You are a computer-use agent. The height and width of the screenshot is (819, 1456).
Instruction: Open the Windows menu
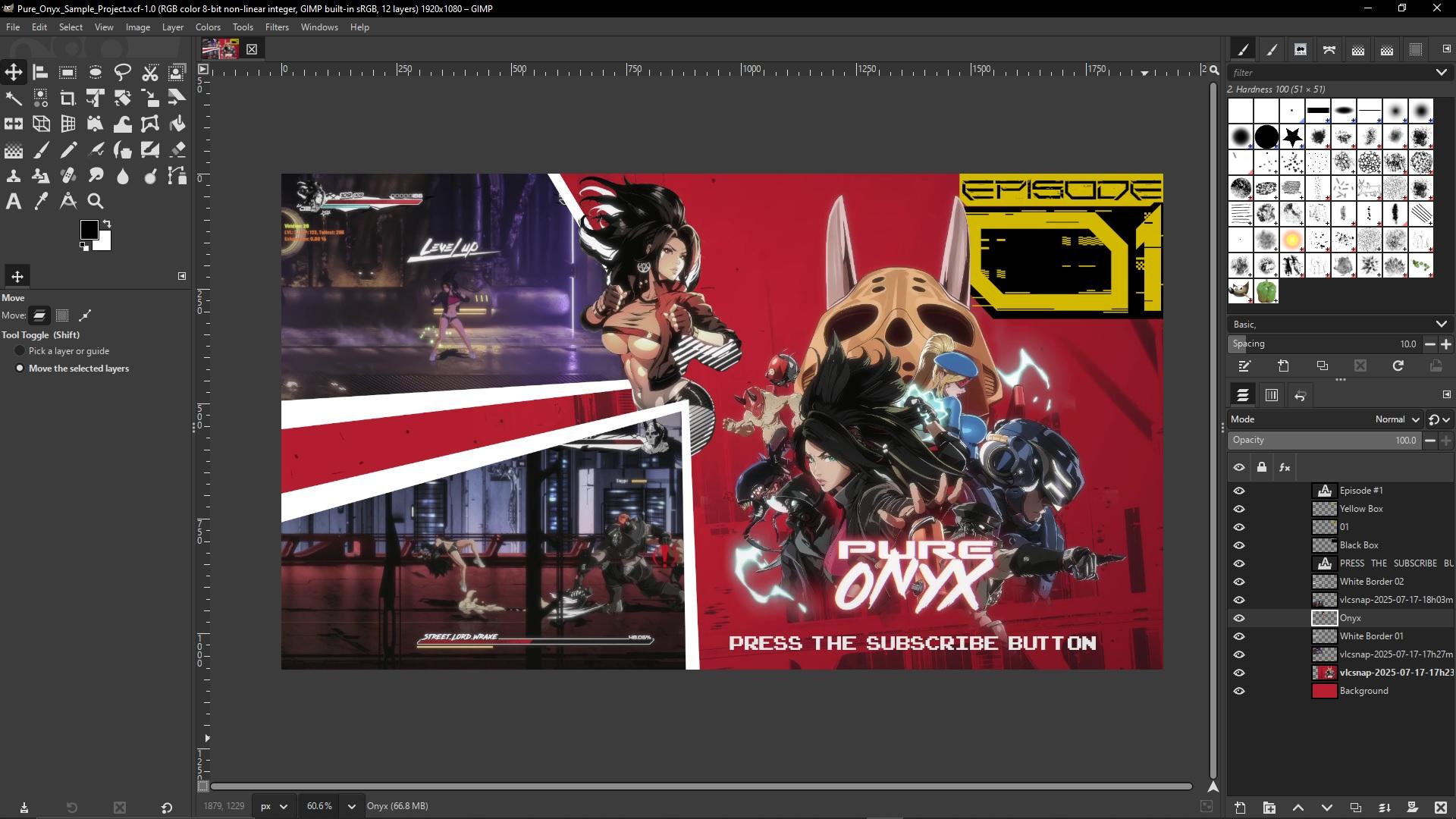pyautogui.click(x=319, y=27)
